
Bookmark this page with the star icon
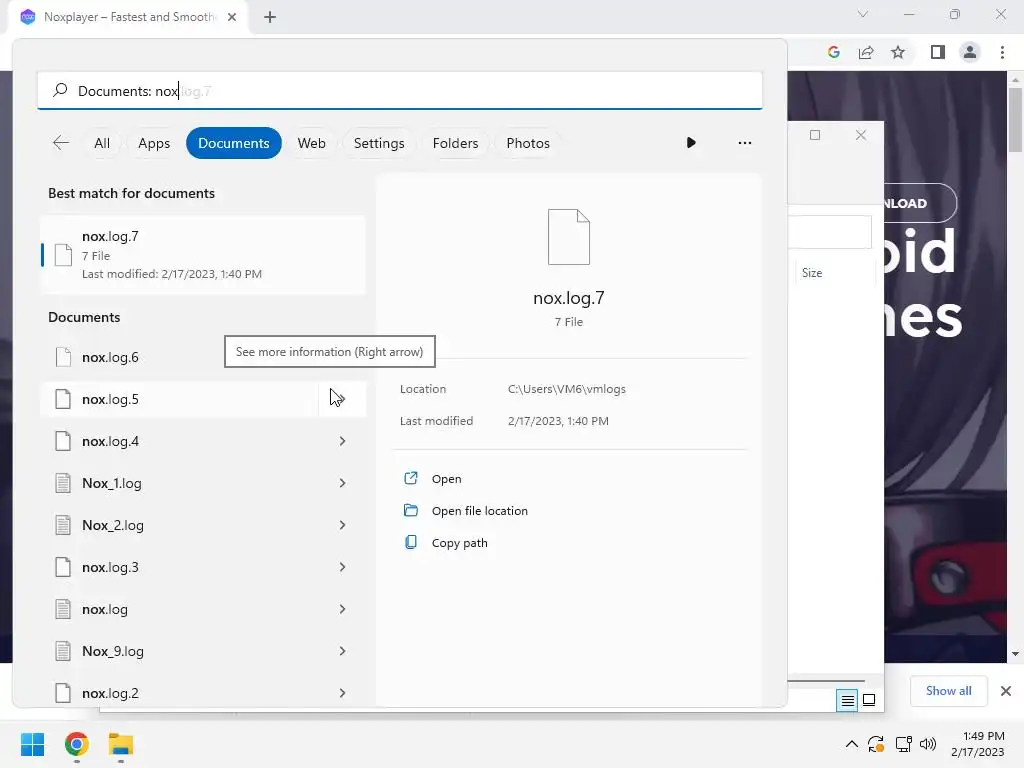point(898,52)
